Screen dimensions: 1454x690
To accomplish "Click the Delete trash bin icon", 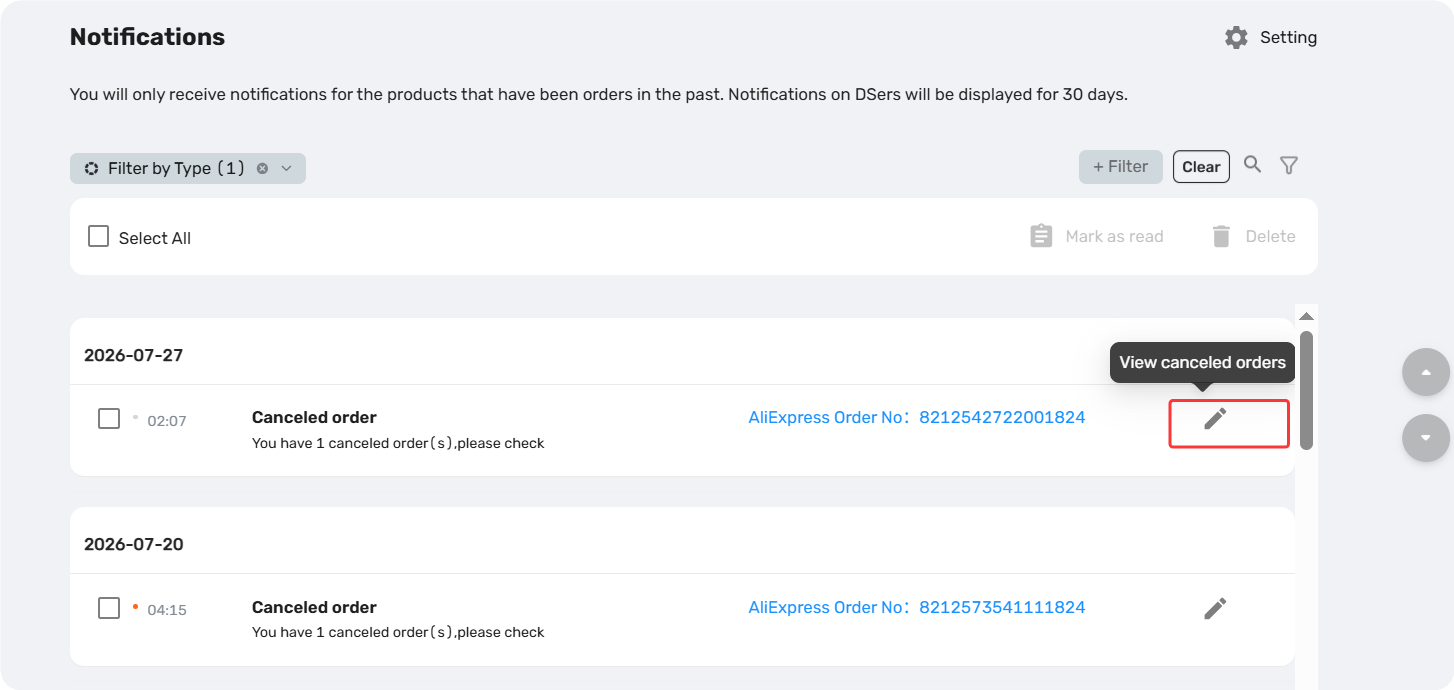I will pos(1221,236).
